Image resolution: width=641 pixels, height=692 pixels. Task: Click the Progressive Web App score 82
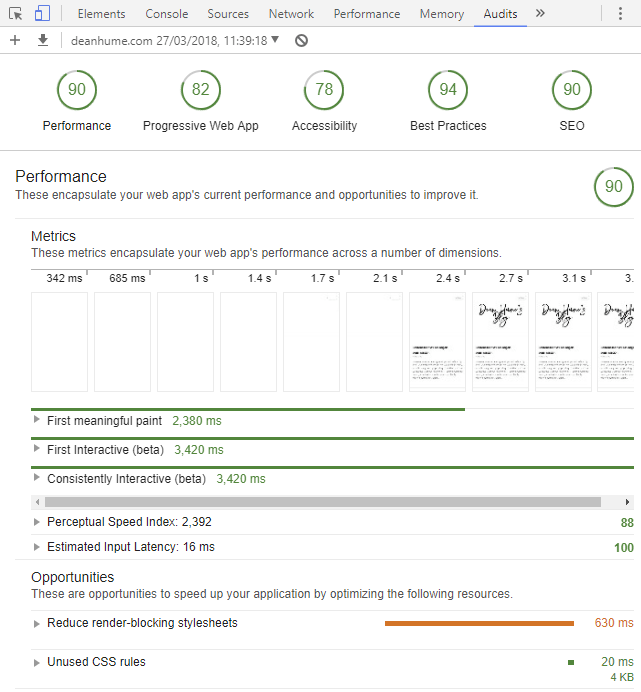coord(201,90)
